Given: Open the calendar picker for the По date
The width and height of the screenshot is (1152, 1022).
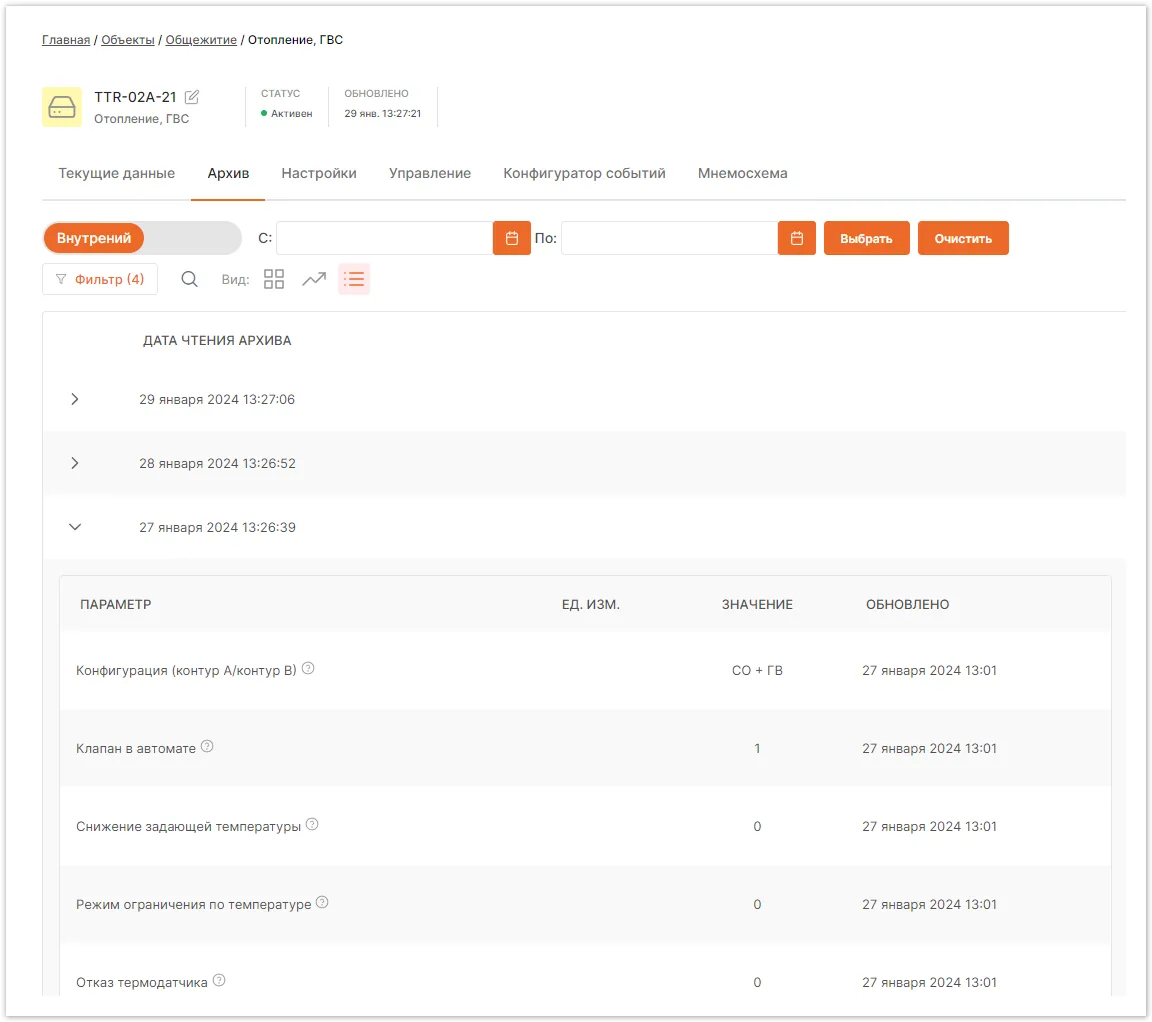Looking at the screenshot, I should [796, 238].
